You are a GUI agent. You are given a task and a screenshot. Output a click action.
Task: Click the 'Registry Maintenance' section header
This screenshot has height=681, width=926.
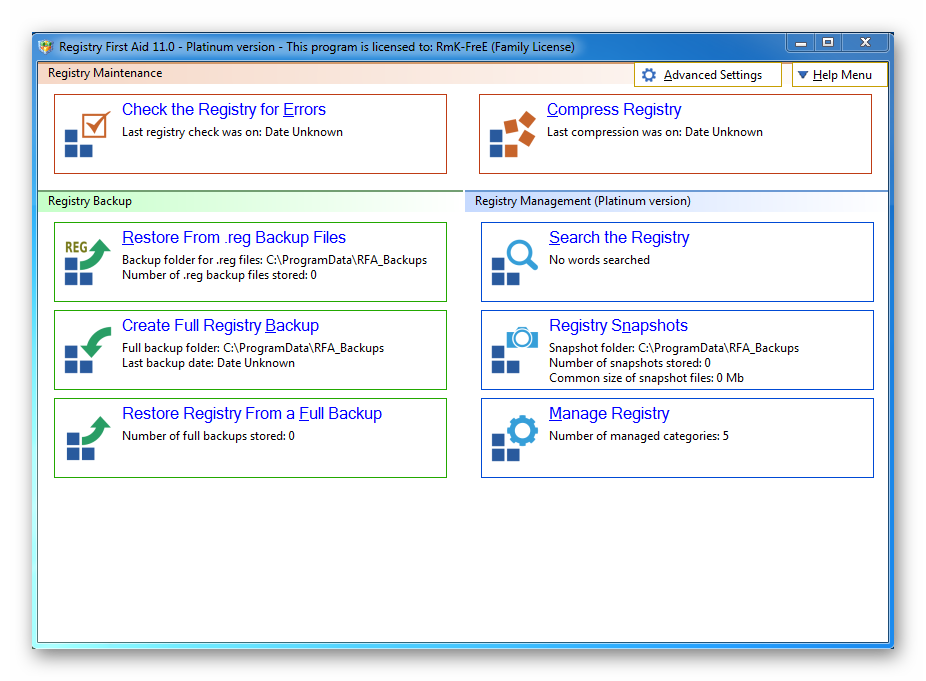click(x=105, y=73)
